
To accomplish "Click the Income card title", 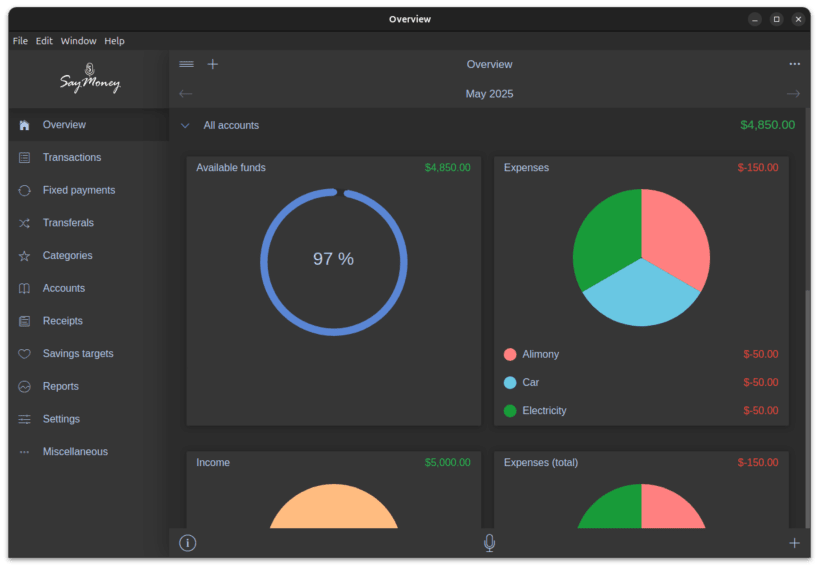I will pos(213,463).
